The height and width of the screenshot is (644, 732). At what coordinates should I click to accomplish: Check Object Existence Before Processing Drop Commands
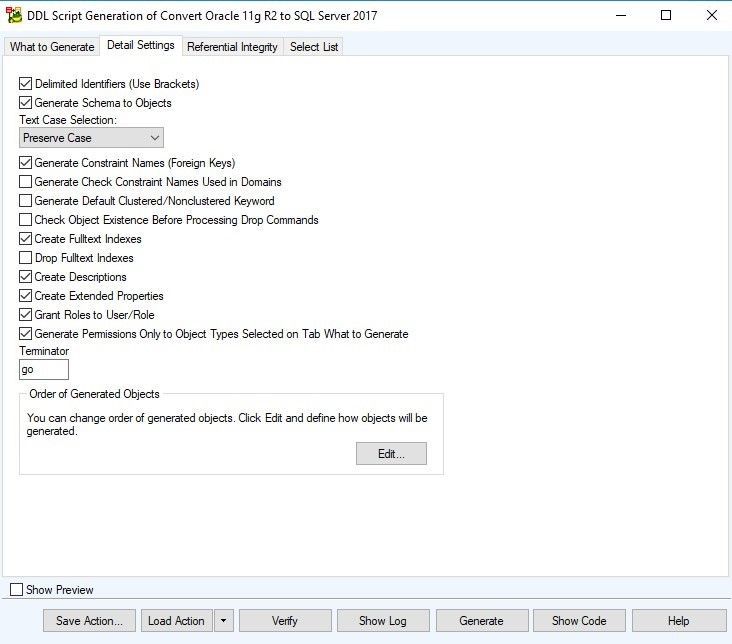tap(26, 219)
